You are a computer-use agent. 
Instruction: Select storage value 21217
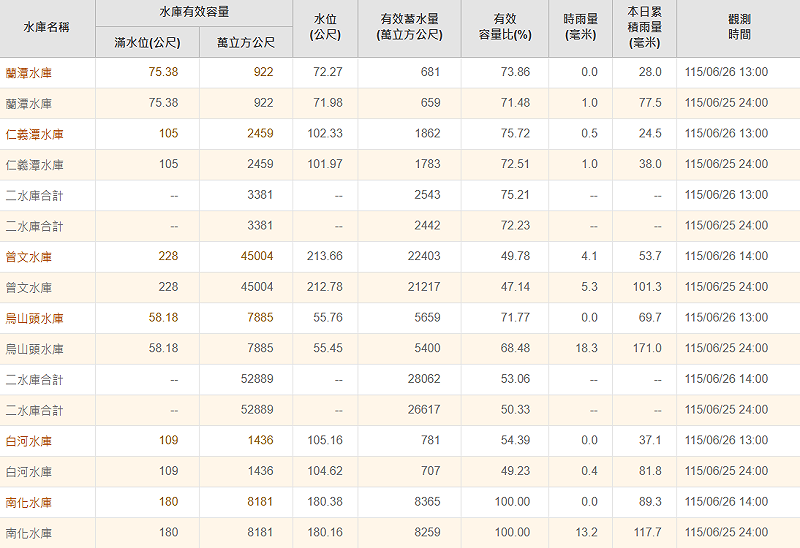pos(424,287)
